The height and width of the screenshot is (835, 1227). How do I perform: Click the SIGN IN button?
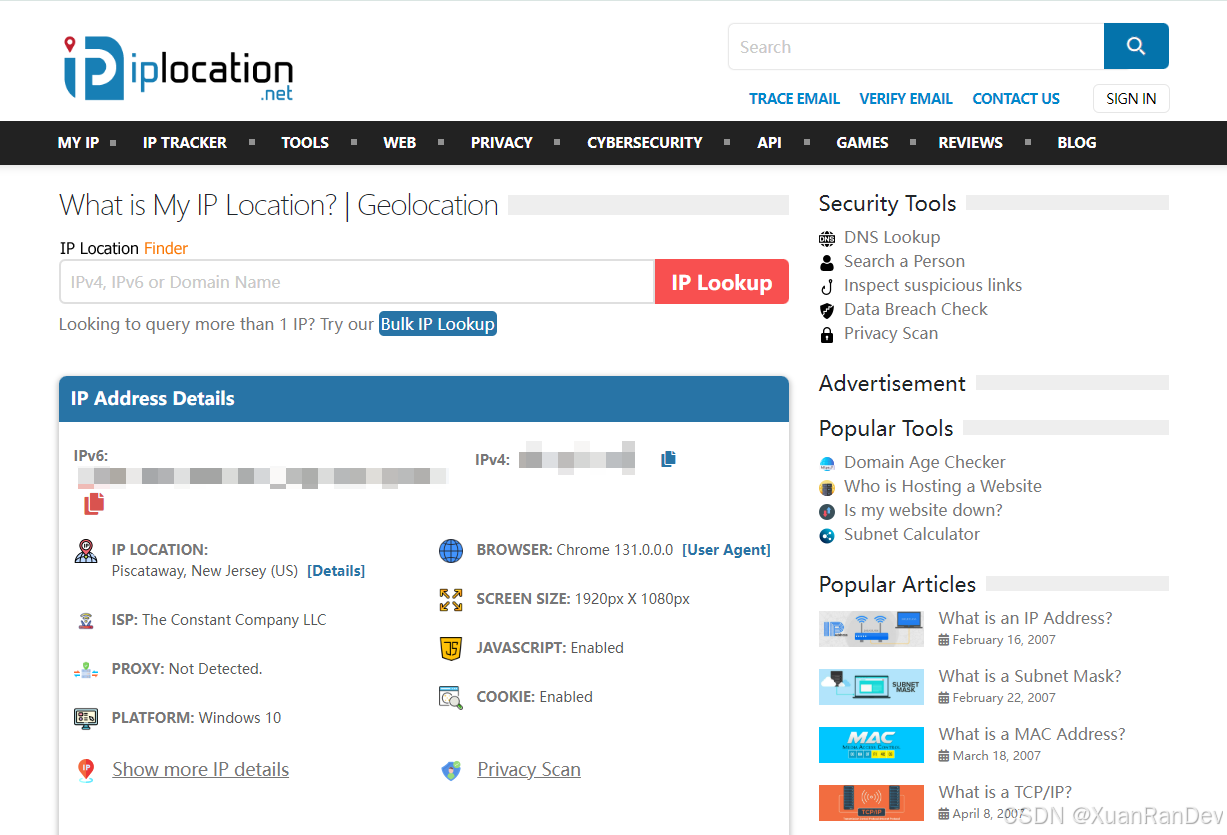pyautogui.click(x=1131, y=98)
